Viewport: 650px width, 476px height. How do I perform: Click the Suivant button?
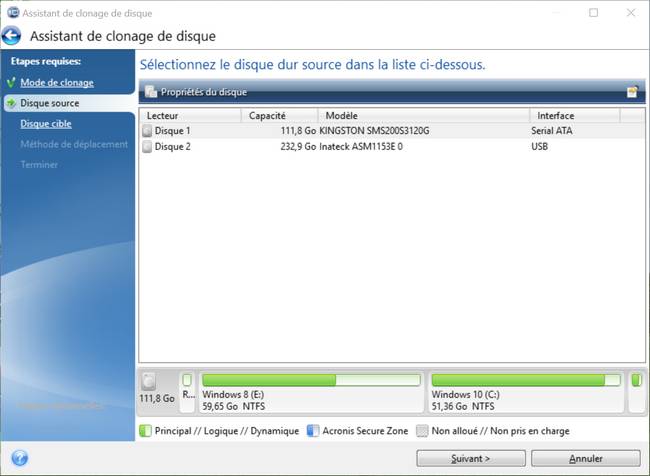[x=471, y=459]
